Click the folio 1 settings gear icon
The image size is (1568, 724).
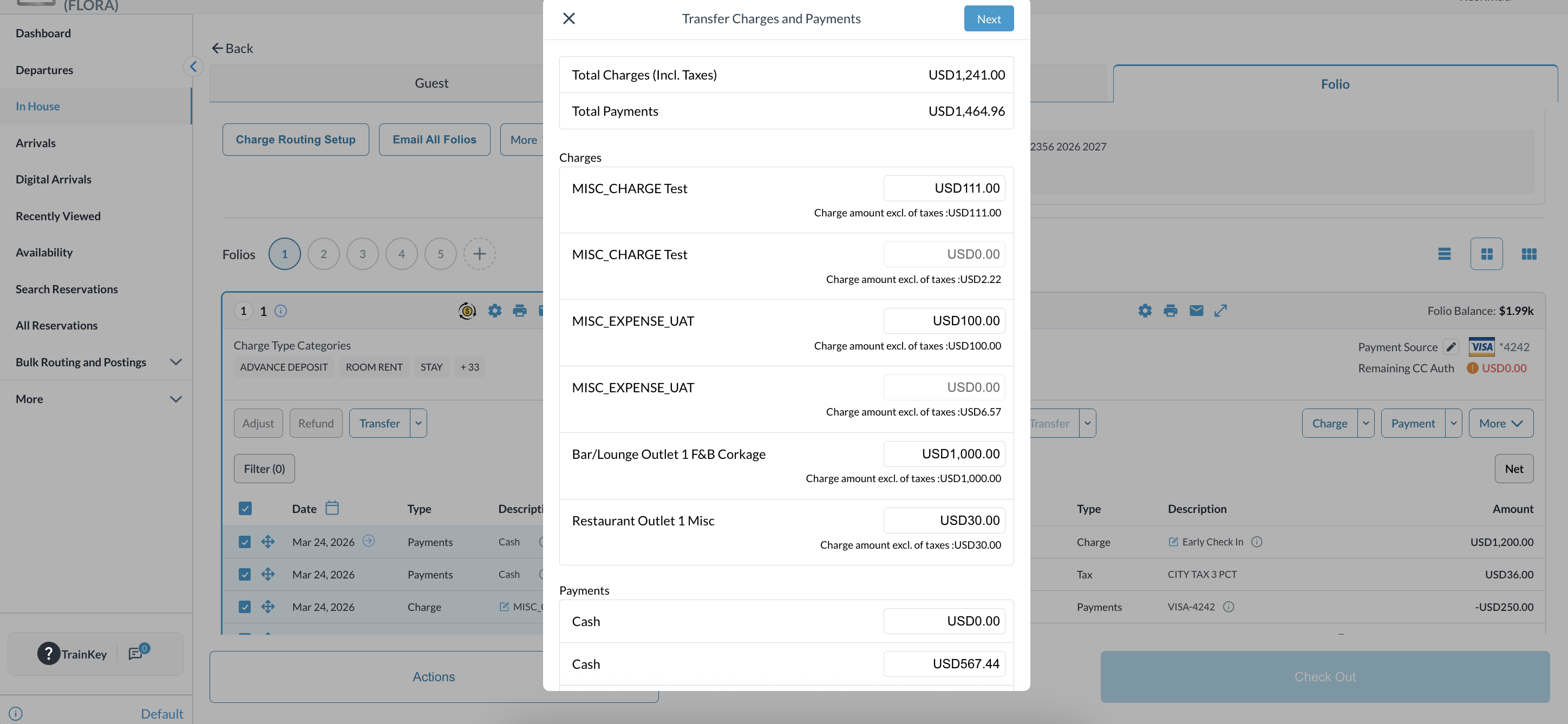point(494,311)
